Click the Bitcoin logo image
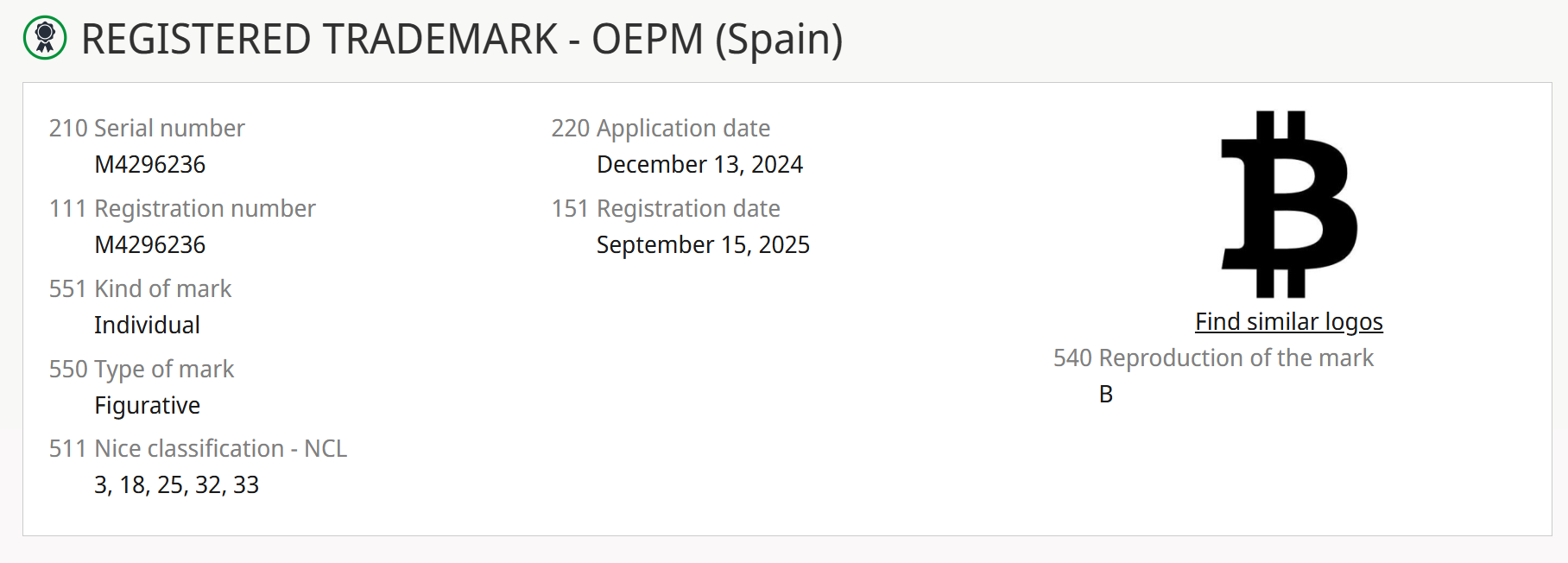This screenshot has width=1568, height=563. click(1288, 204)
